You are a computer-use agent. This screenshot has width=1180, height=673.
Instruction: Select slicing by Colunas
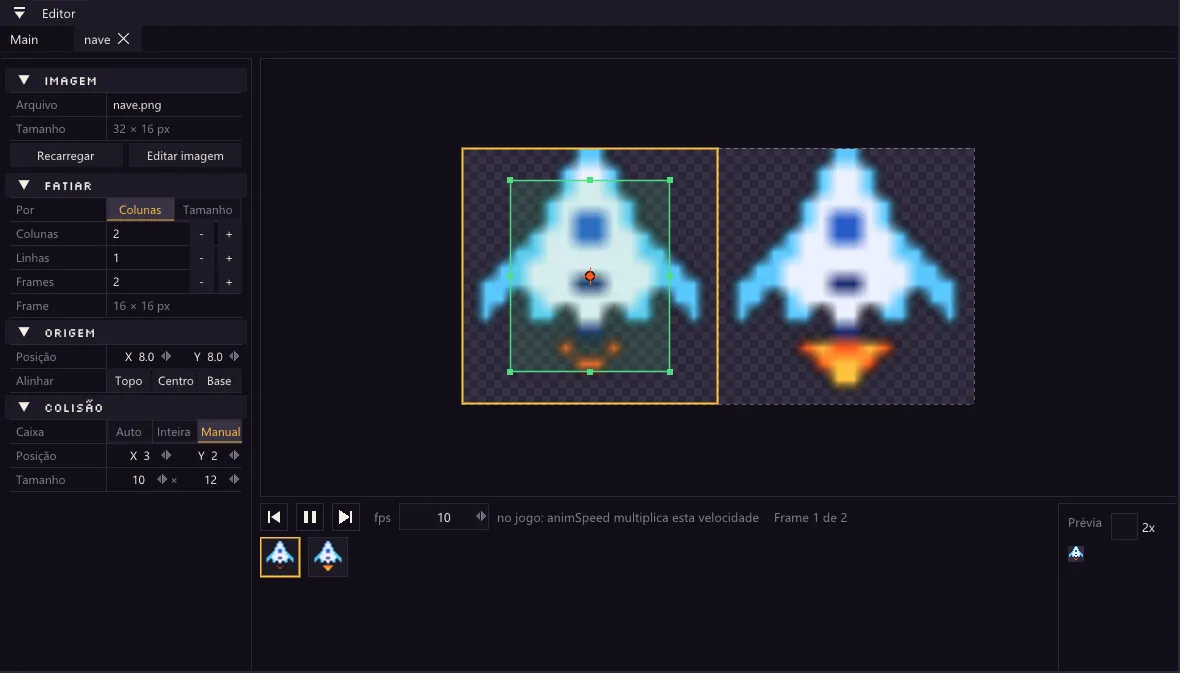(x=140, y=209)
